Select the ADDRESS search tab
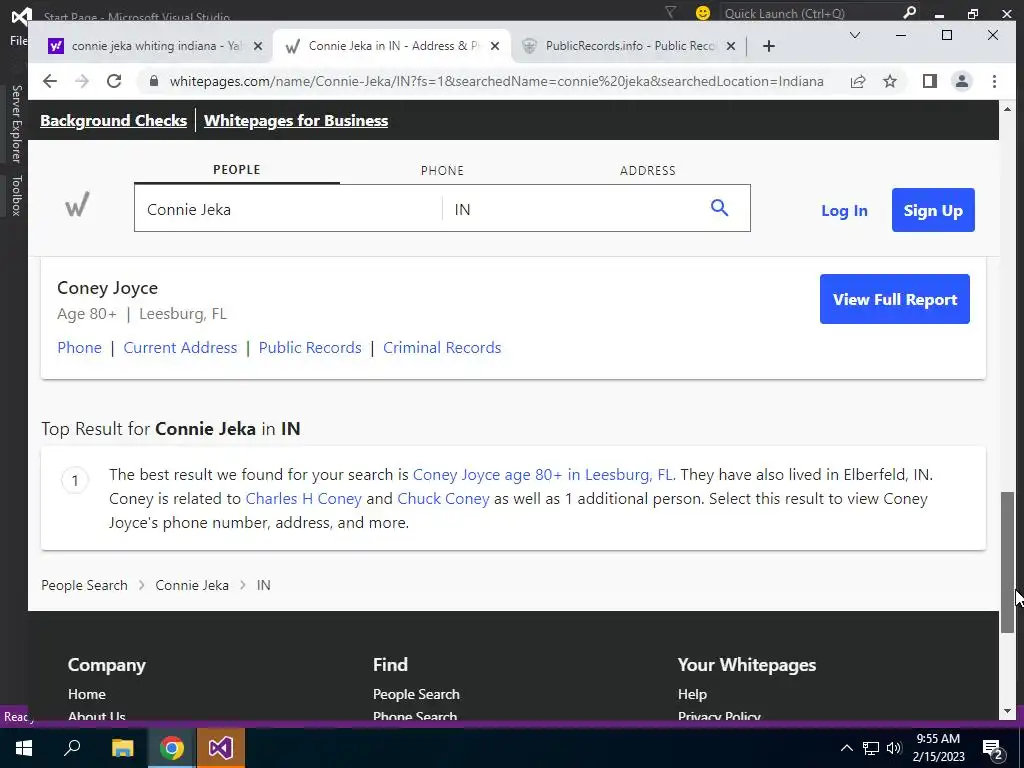1024x768 pixels. click(647, 170)
